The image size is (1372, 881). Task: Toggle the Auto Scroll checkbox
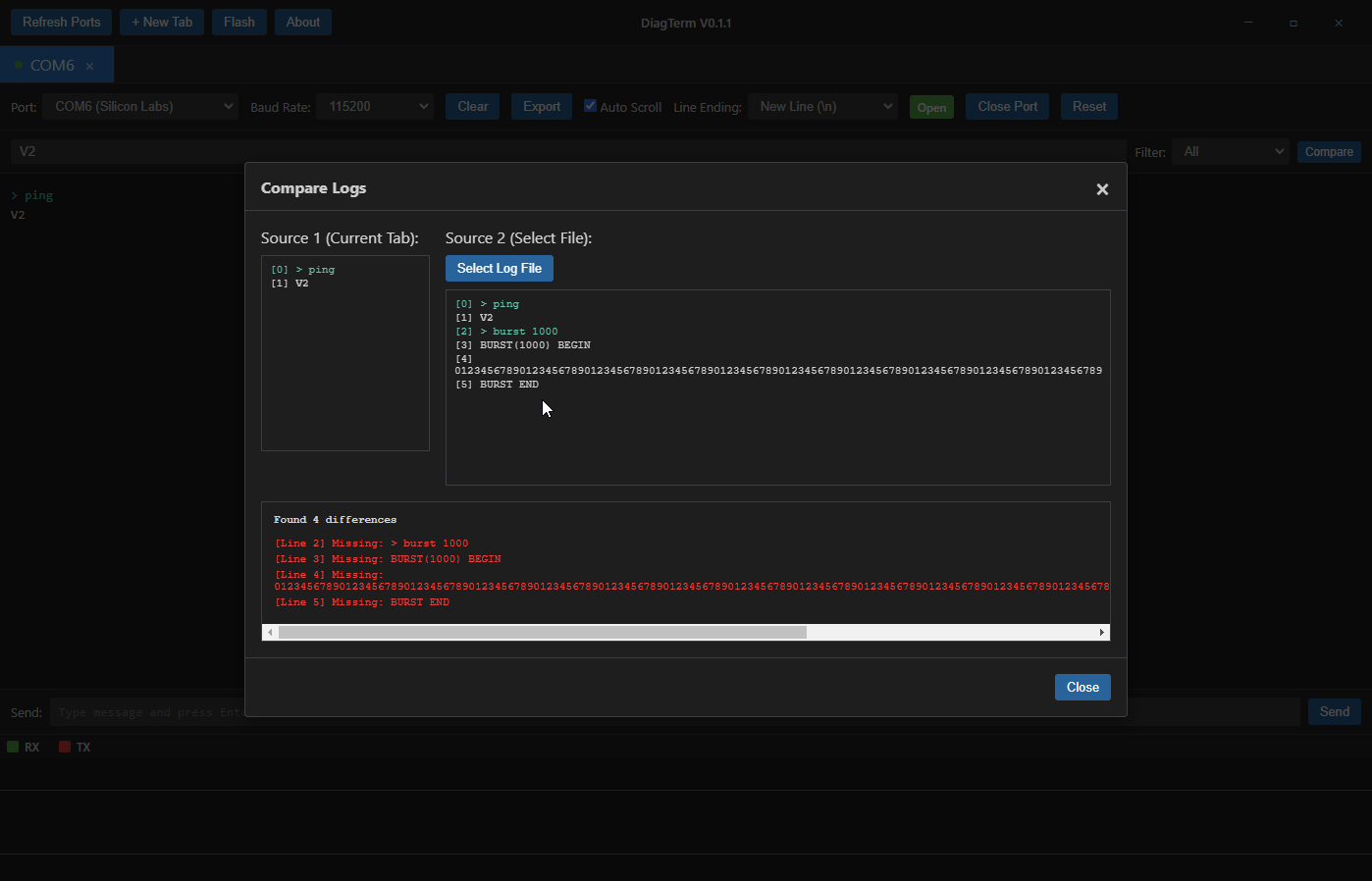coord(590,106)
